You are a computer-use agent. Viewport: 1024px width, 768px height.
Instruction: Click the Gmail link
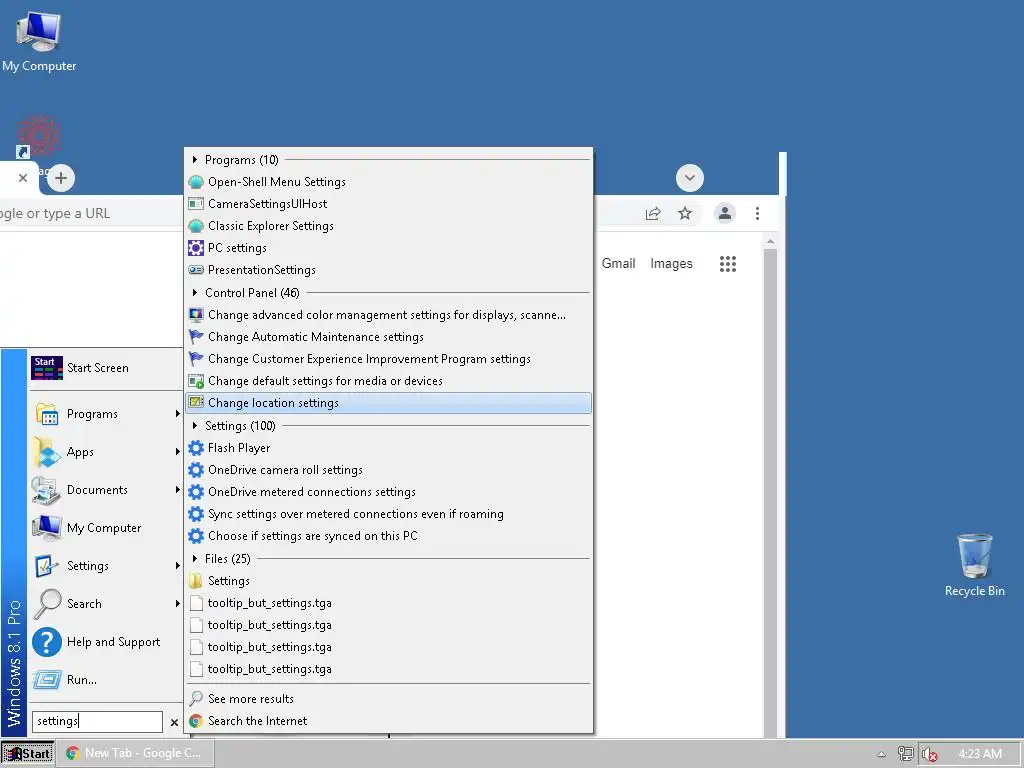coord(618,263)
